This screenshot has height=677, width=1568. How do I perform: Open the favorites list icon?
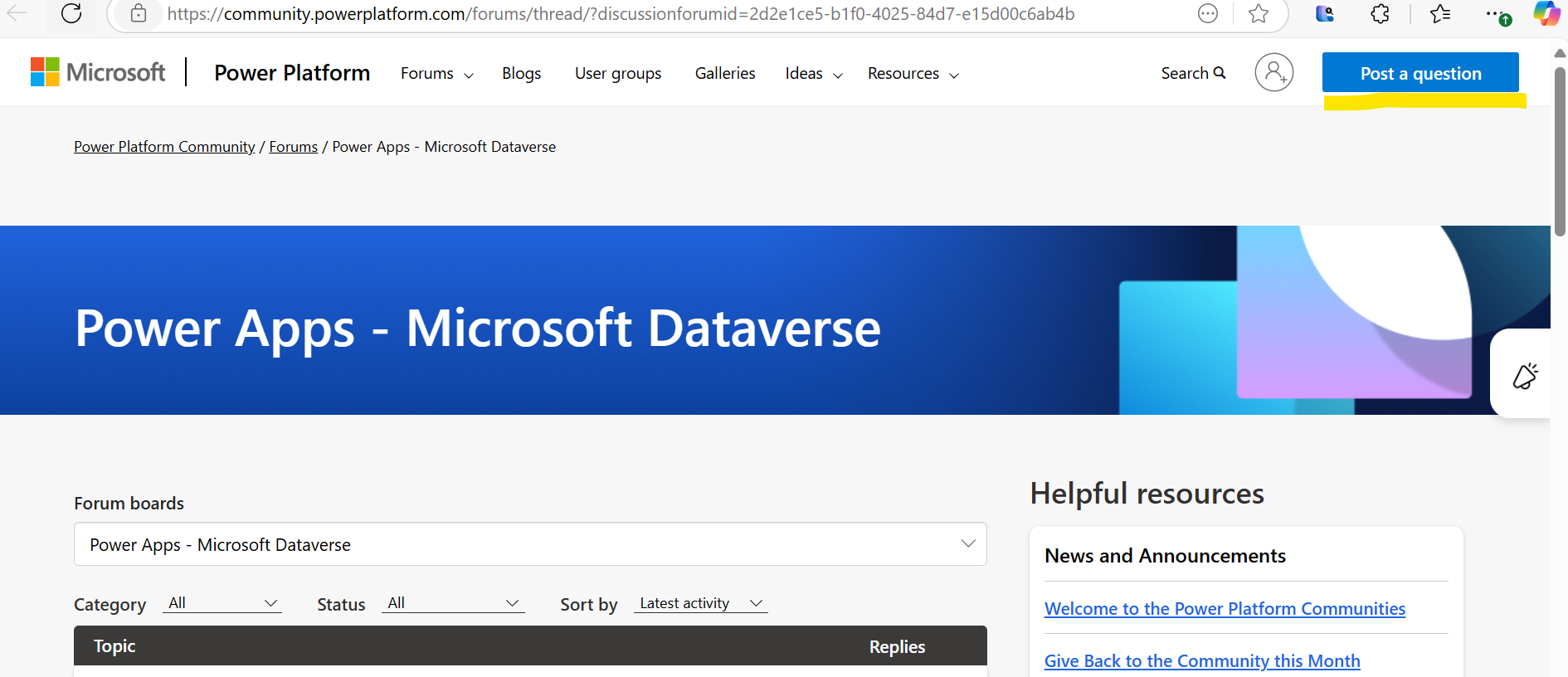1440,13
